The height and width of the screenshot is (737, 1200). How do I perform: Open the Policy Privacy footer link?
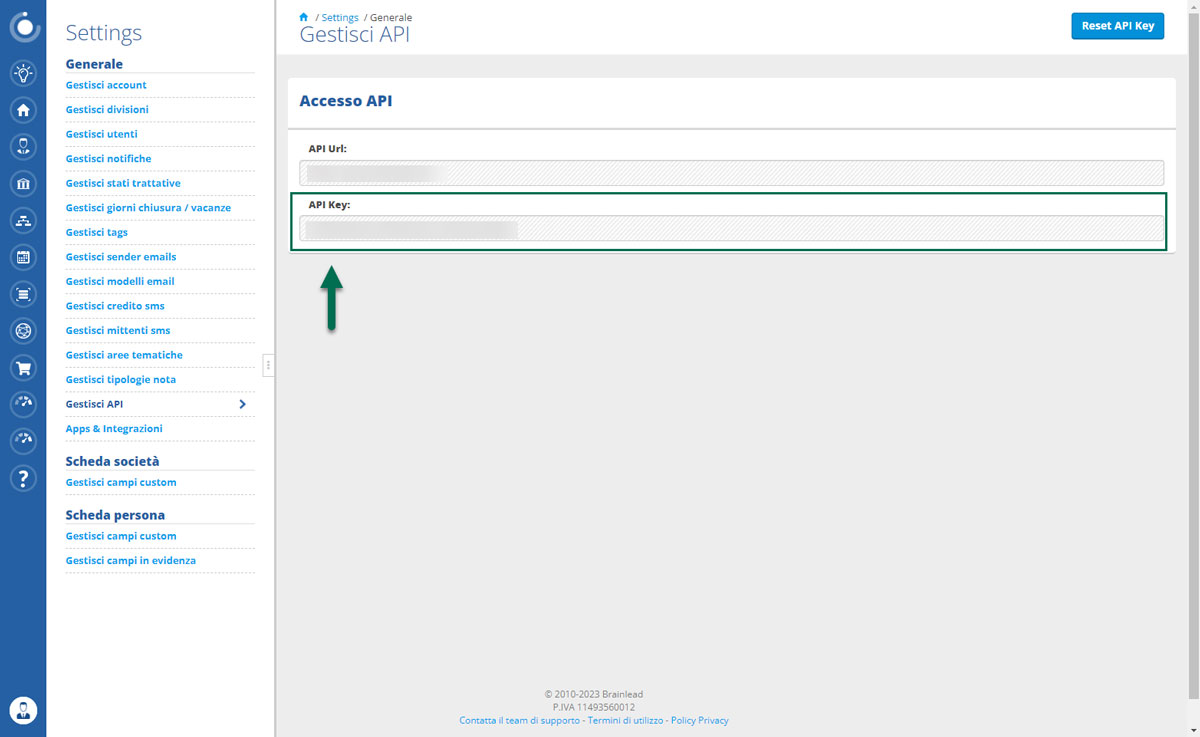pyautogui.click(x=699, y=720)
